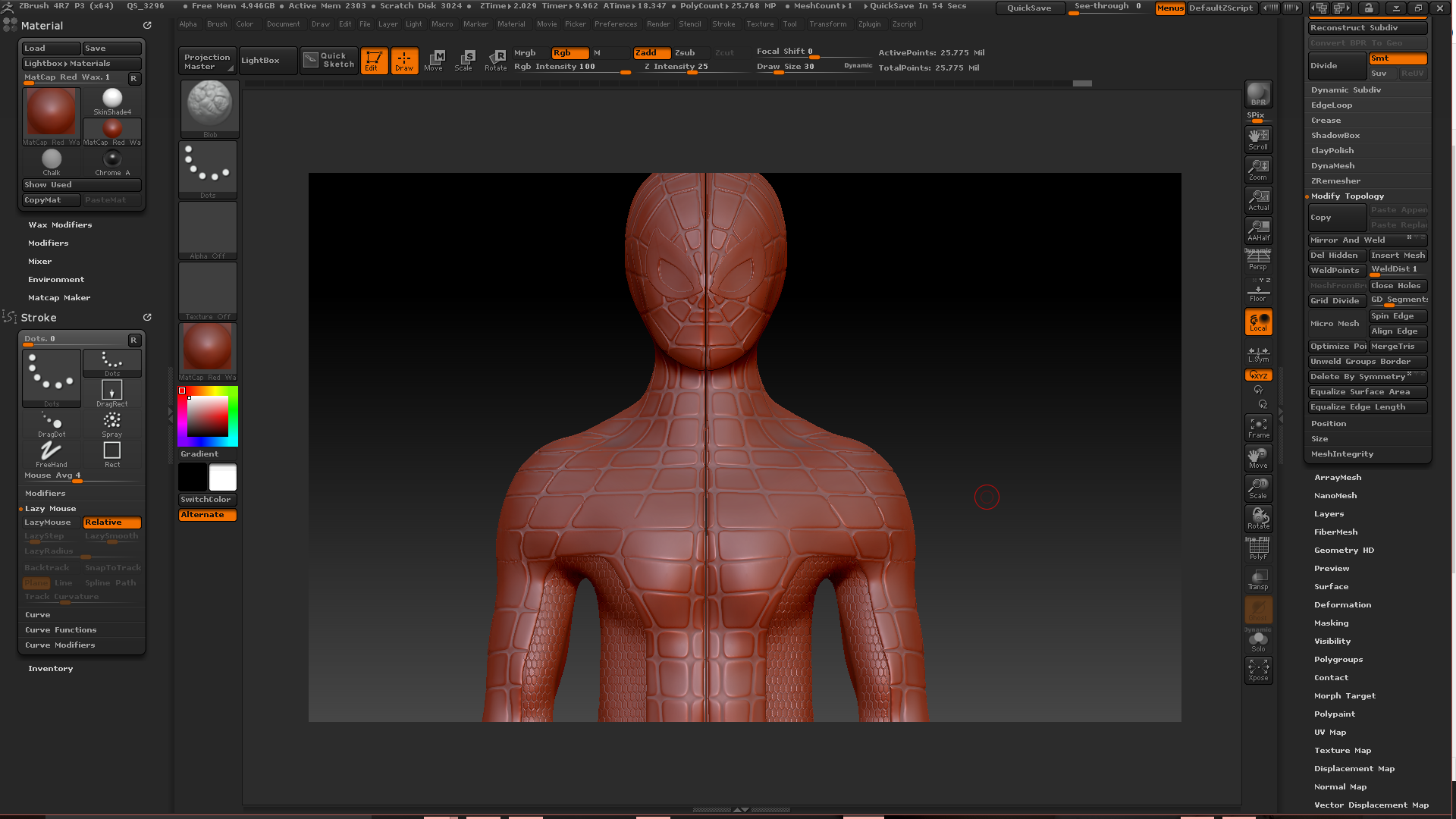Toggle PolyF polyframe display
Screen dimensions: 1456x819
(1258, 549)
